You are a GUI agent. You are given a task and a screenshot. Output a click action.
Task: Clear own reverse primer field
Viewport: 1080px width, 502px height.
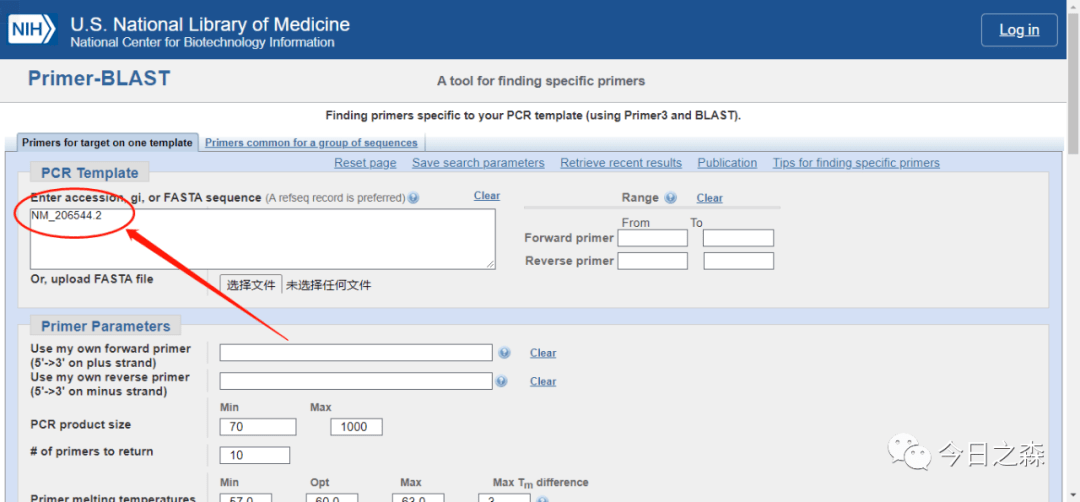(x=543, y=381)
